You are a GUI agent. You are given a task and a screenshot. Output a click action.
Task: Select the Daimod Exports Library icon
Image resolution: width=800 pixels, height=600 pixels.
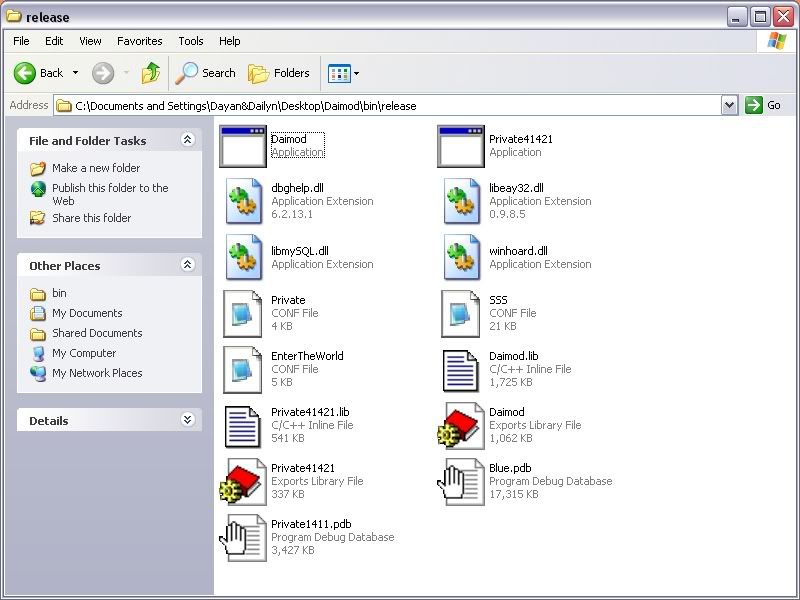point(461,426)
